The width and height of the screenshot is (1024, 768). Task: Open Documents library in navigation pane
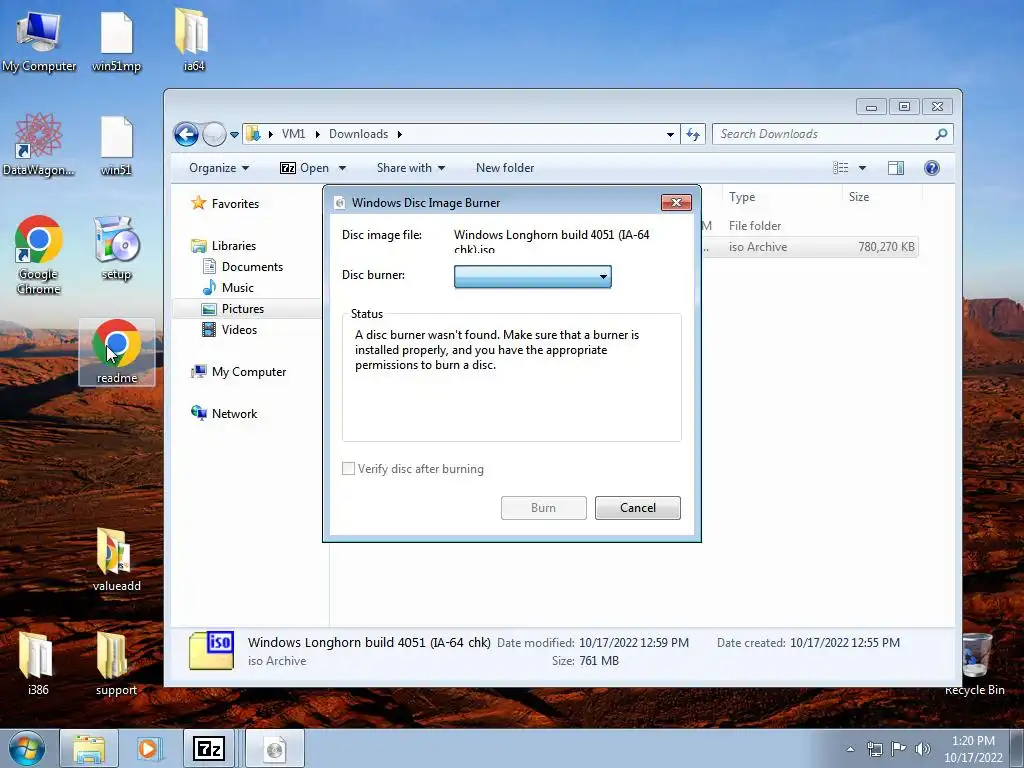click(243, 266)
